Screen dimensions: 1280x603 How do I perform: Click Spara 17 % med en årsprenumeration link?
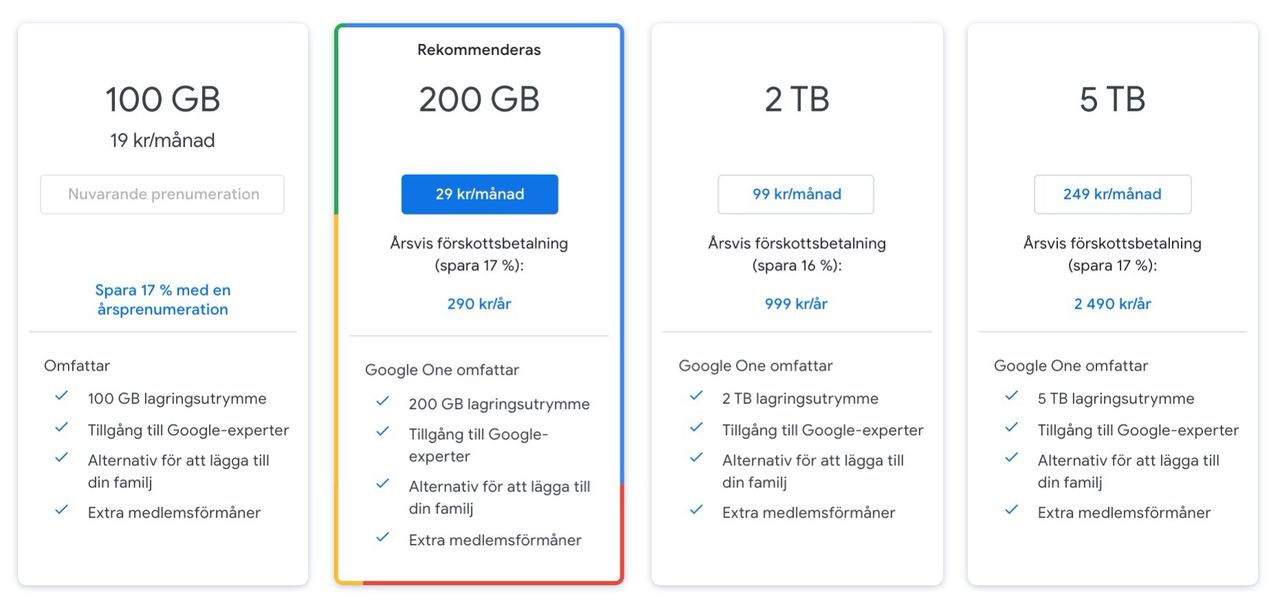coord(163,300)
